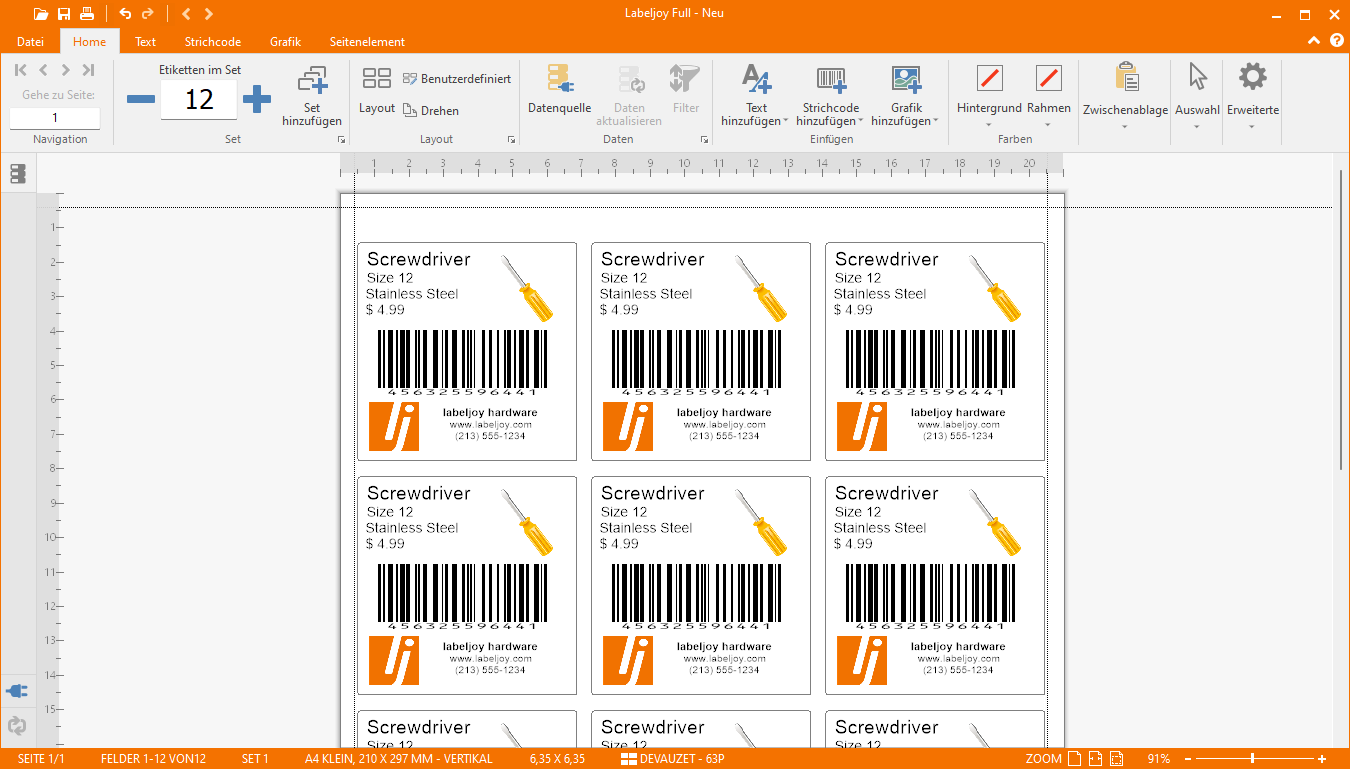
Task: Jump to last page navigation icon
Action: coord(88,70)
